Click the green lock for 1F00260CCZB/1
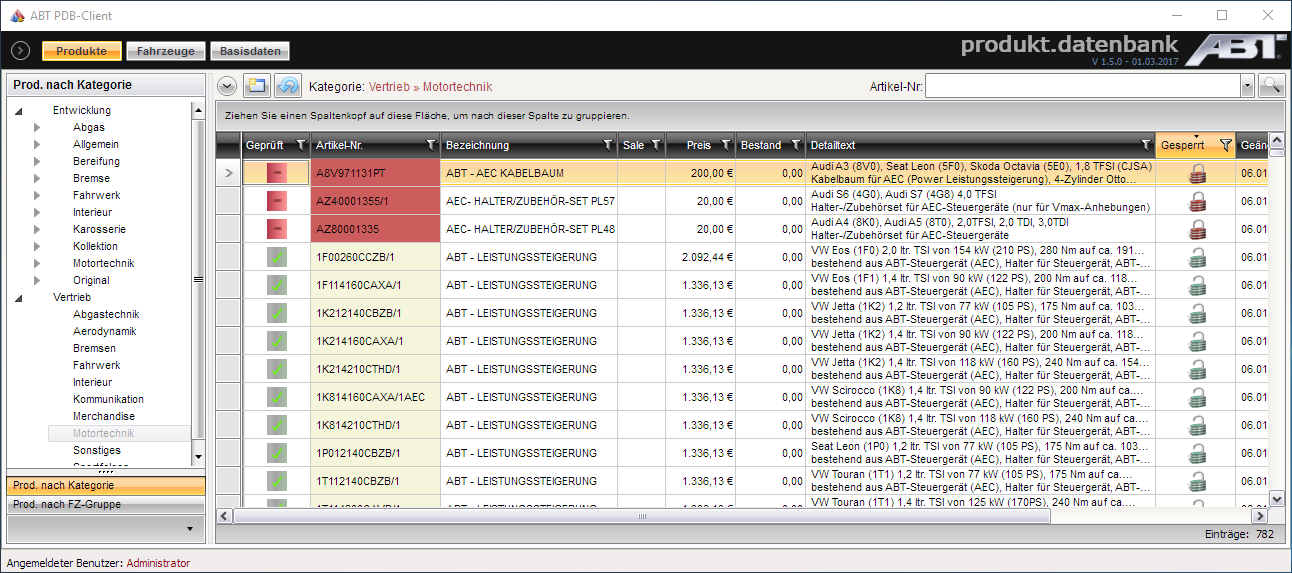The width and height of the screenshot is (1292, 573). [1196, 257]
